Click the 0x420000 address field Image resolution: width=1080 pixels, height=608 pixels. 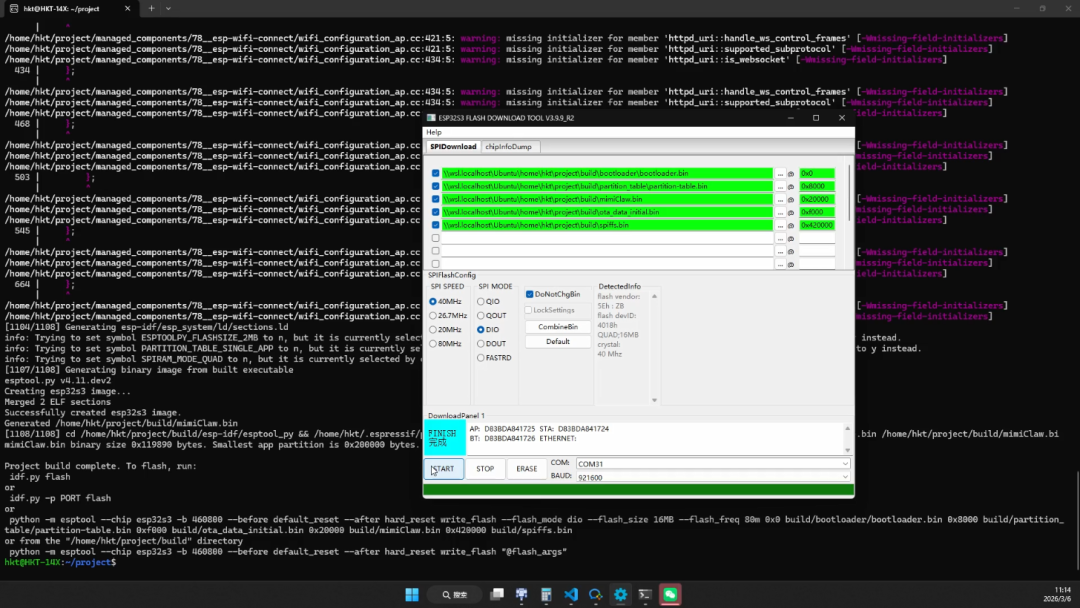(817, 226)
